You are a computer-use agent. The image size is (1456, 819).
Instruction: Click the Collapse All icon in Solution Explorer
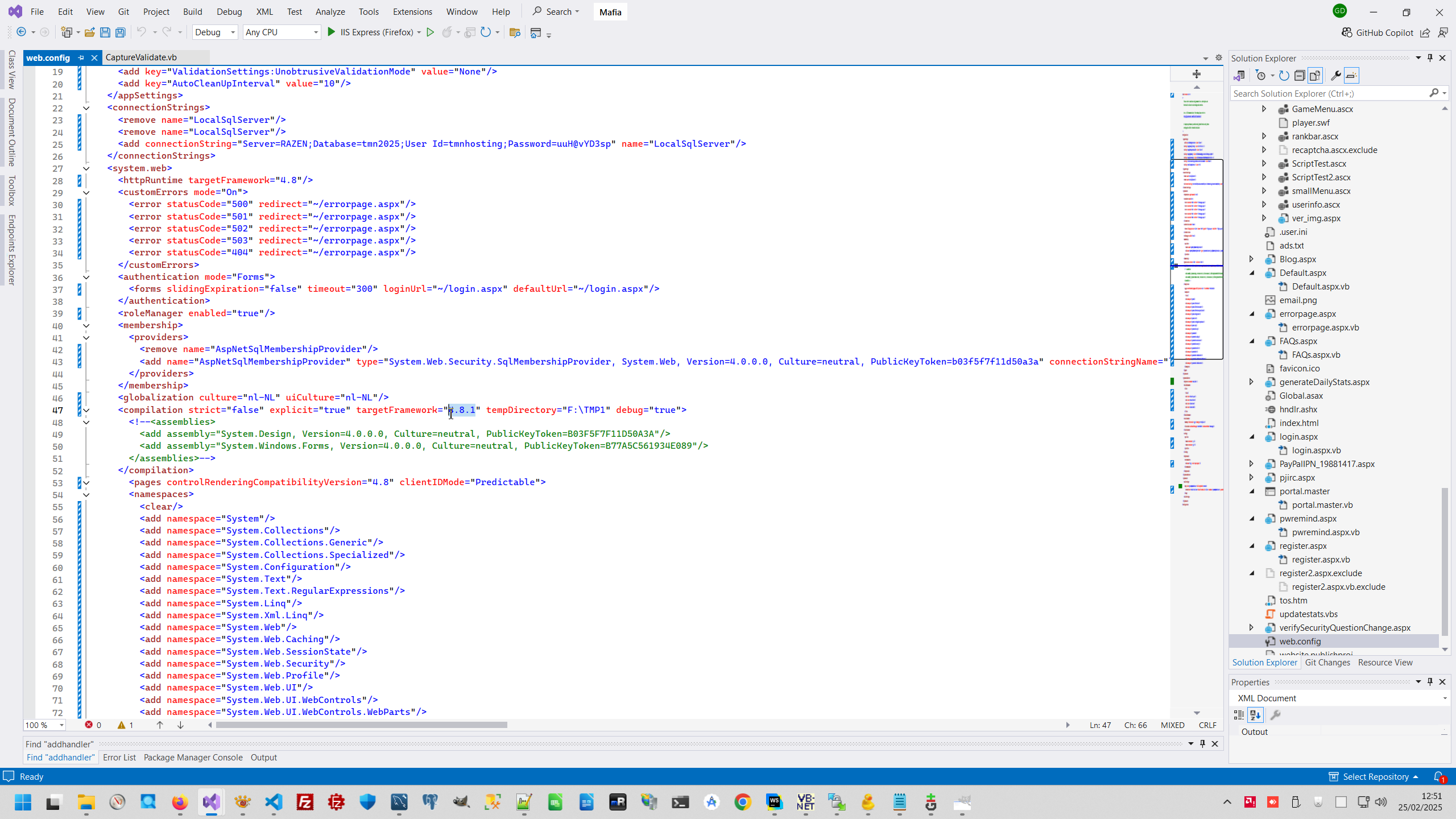point(1300,76)
